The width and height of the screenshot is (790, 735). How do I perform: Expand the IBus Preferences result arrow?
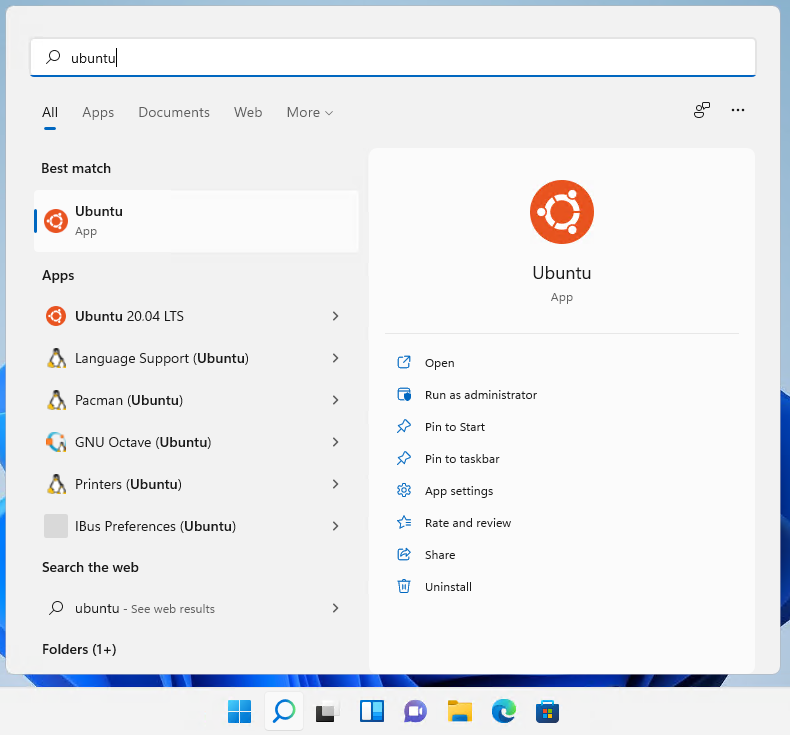(335, 526)
